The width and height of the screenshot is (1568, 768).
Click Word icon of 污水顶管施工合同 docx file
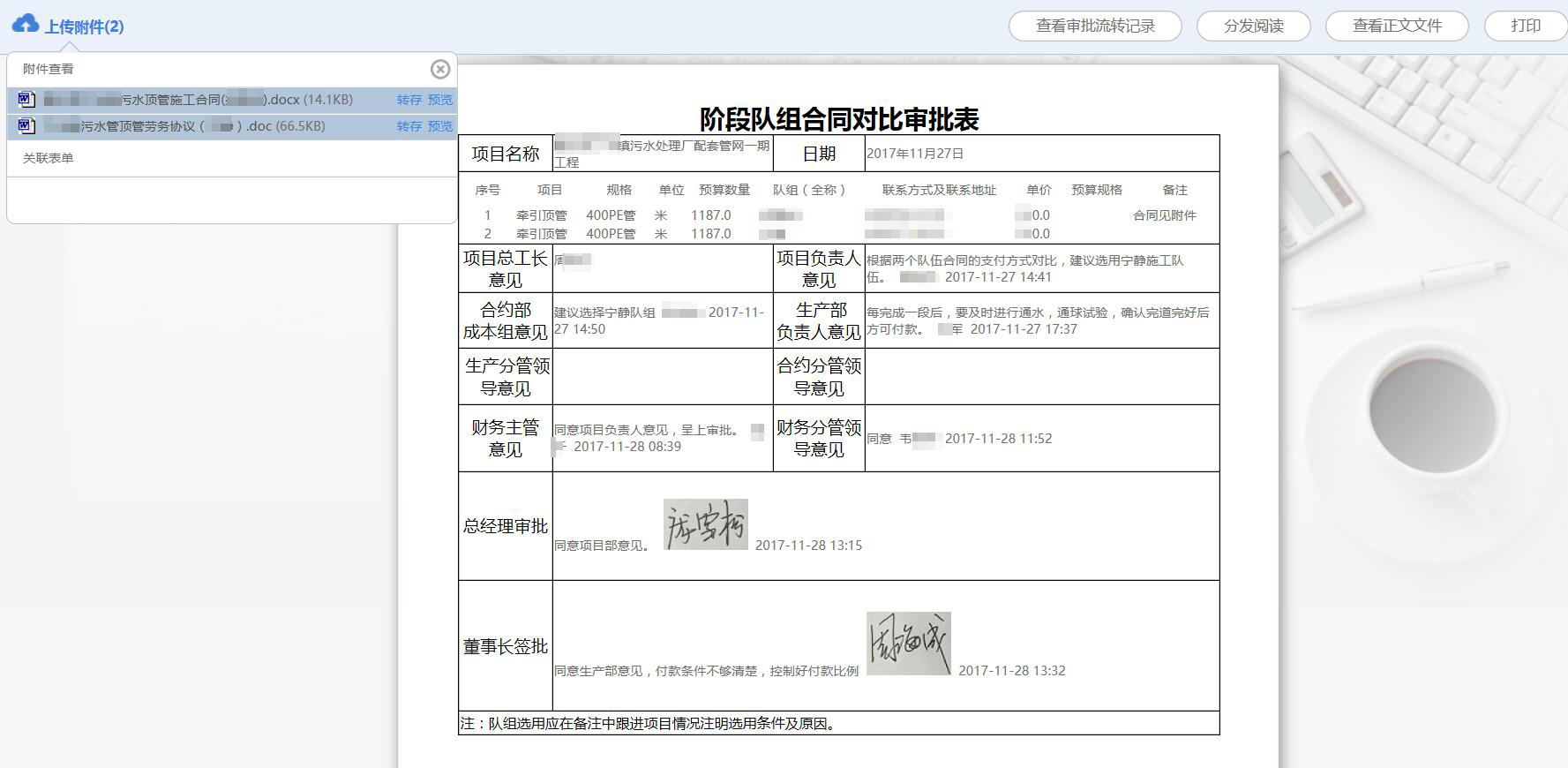pos(26,100)
